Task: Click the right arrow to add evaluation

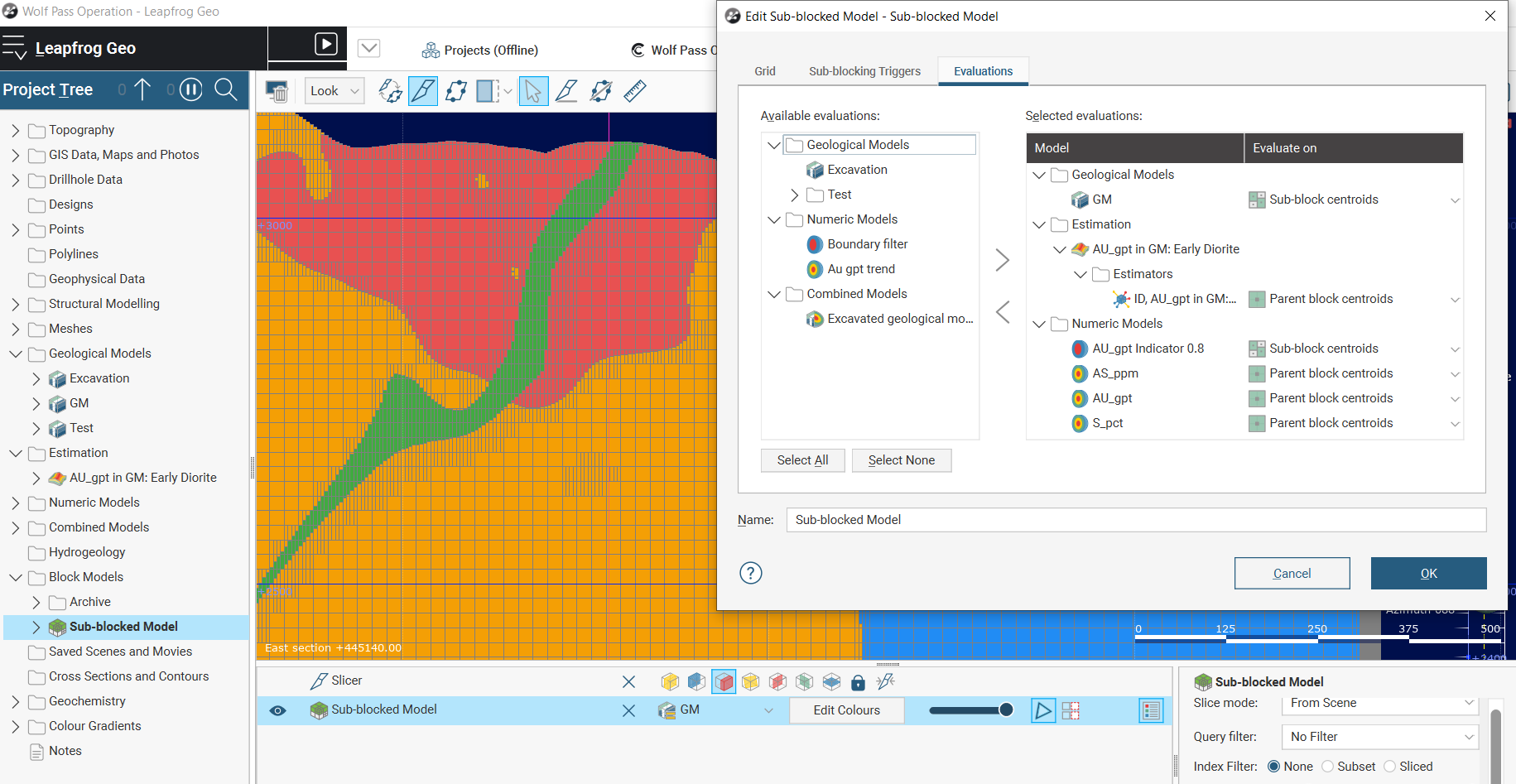Action: click(1002, 260)
